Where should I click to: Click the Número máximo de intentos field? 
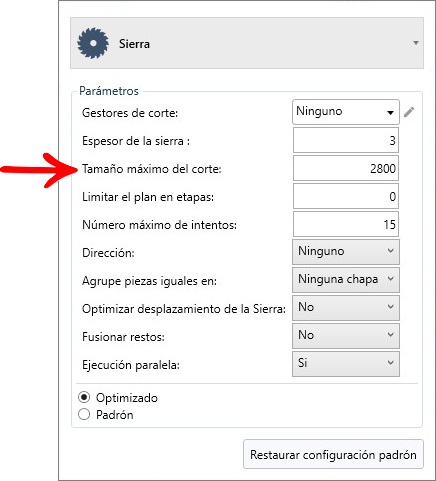346,224
